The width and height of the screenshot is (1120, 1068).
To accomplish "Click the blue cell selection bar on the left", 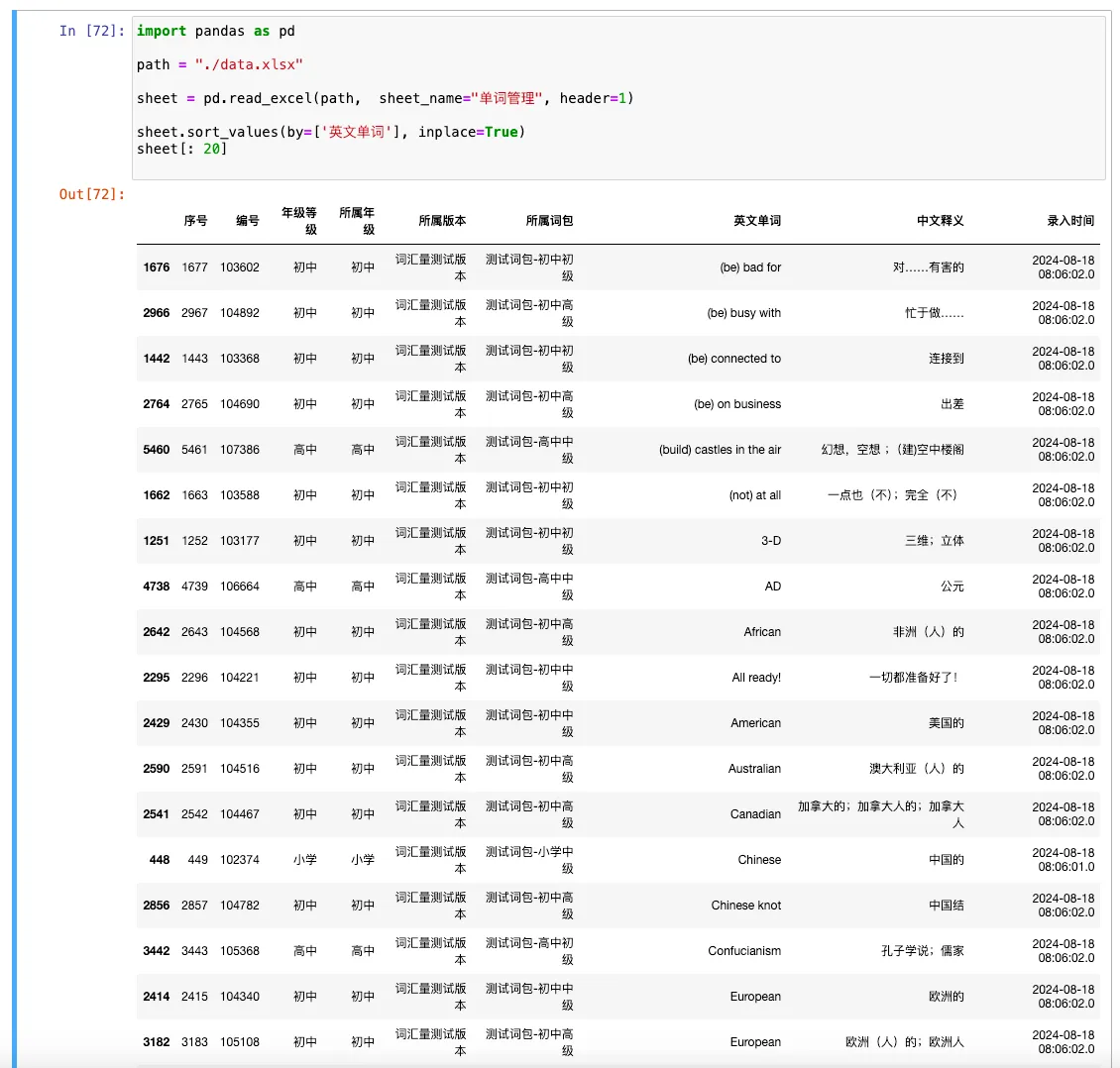I will pyautogui.click(x=15, y=535).
